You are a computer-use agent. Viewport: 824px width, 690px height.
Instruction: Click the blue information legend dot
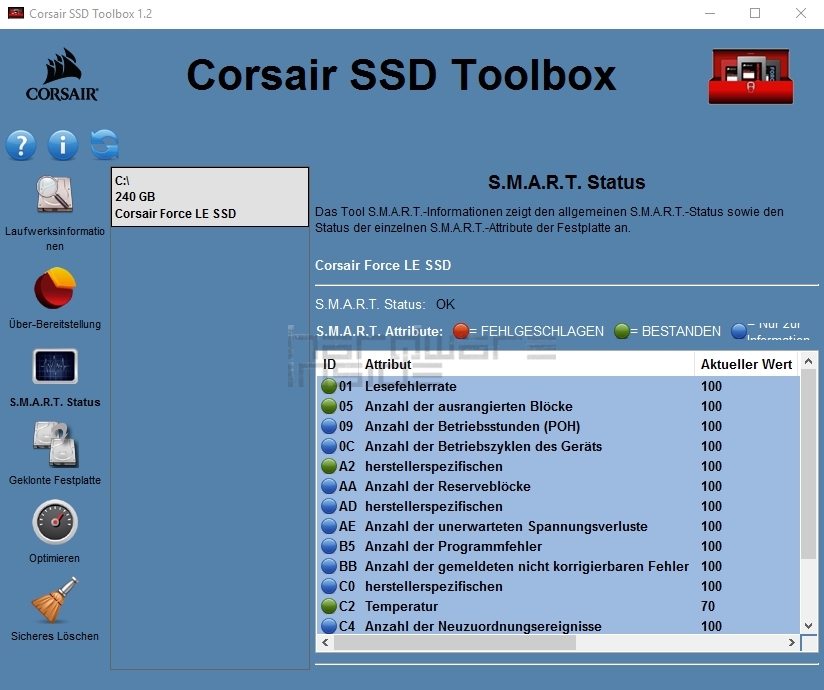(739, 331)
